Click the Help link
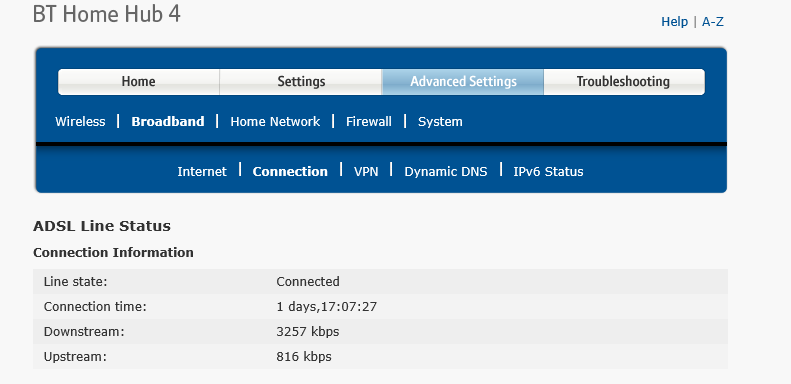 674,22
